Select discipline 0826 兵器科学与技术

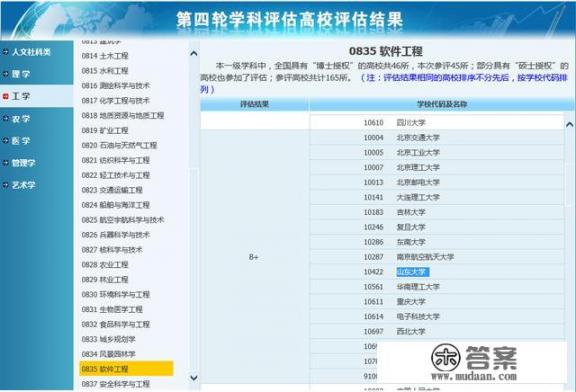click(116, 235)
